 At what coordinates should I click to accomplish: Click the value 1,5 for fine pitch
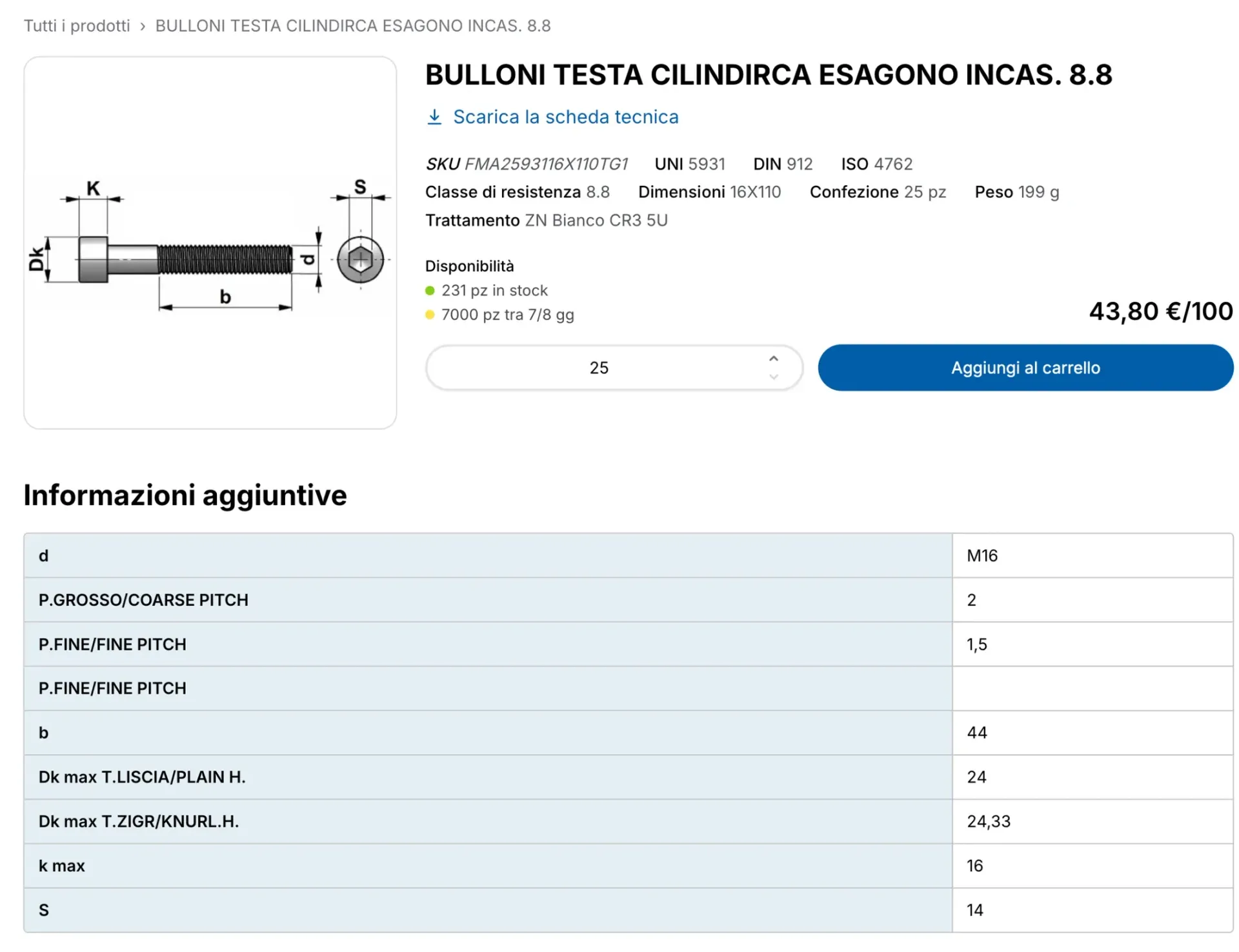point(977,644)
